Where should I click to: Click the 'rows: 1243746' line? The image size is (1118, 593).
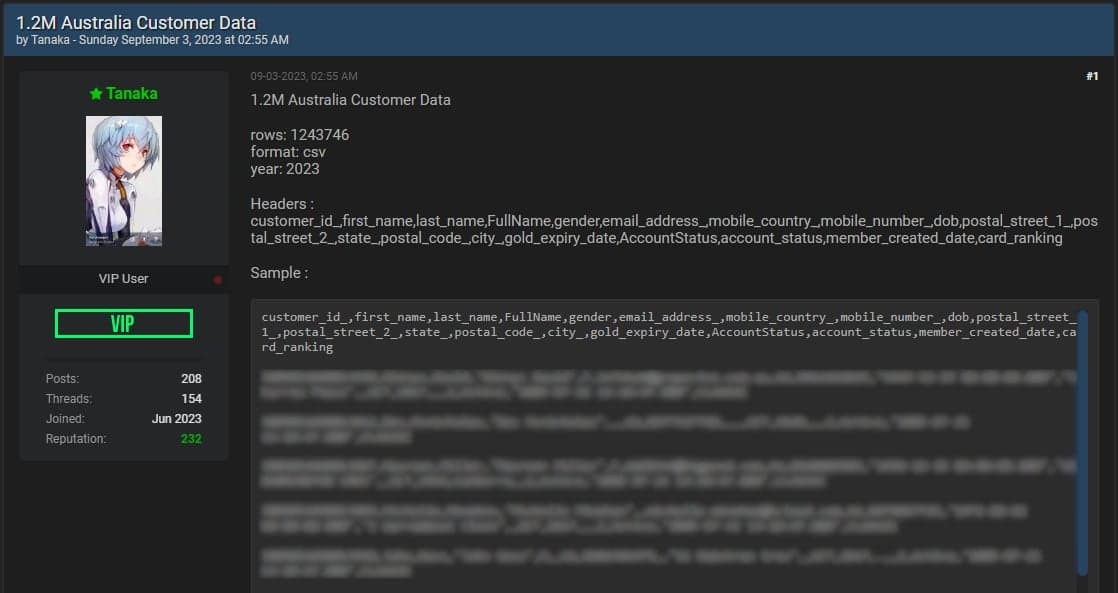(x=299, y=135)
